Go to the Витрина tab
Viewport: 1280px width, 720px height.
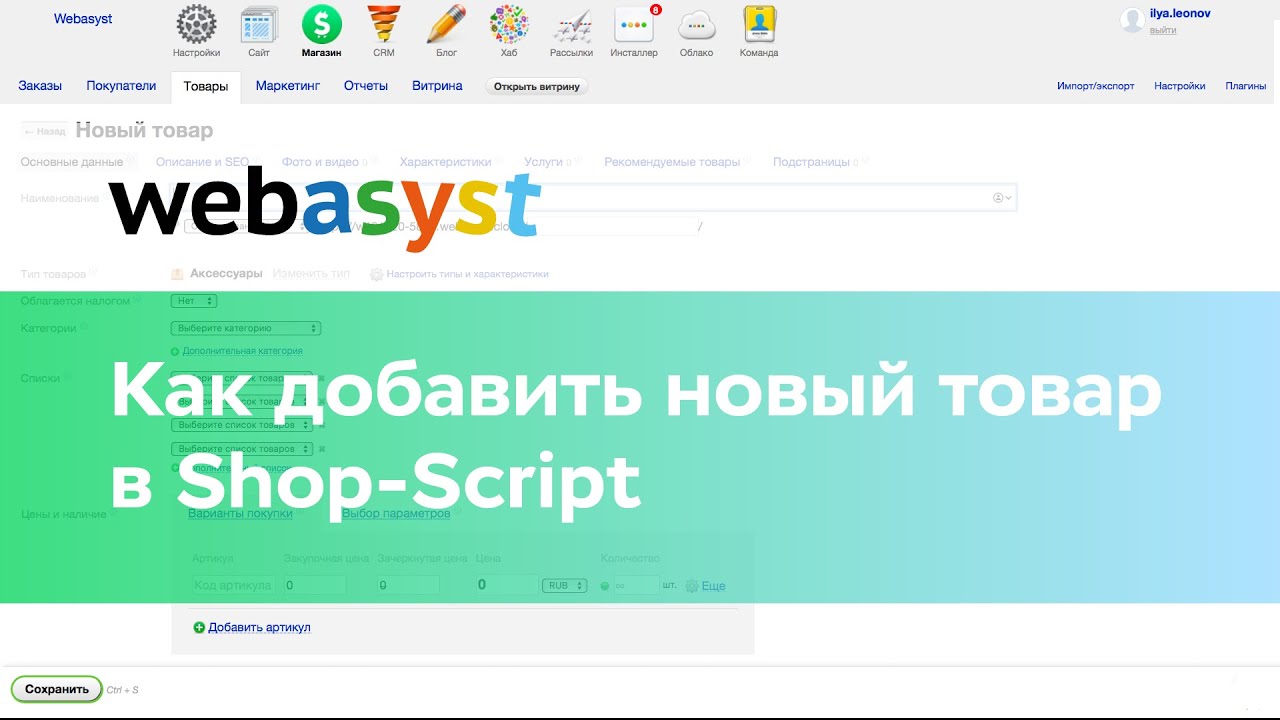click(x=437, y=86)
